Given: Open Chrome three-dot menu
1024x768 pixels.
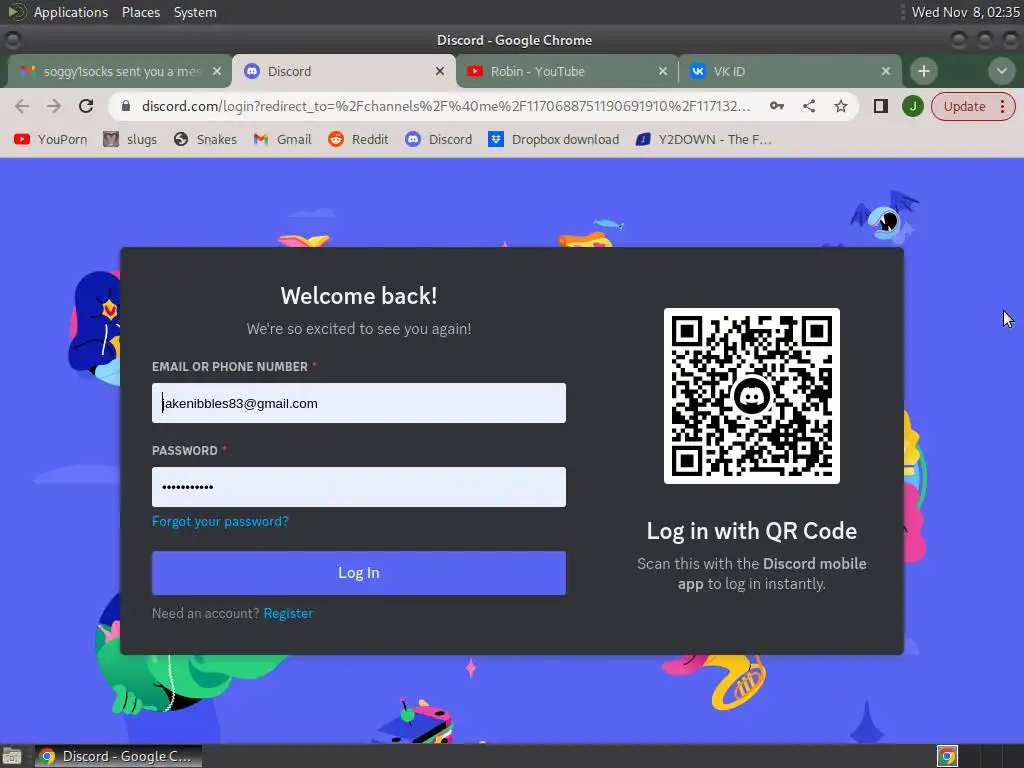Looking at the screenshot, I should click(x=1002, y=106).
